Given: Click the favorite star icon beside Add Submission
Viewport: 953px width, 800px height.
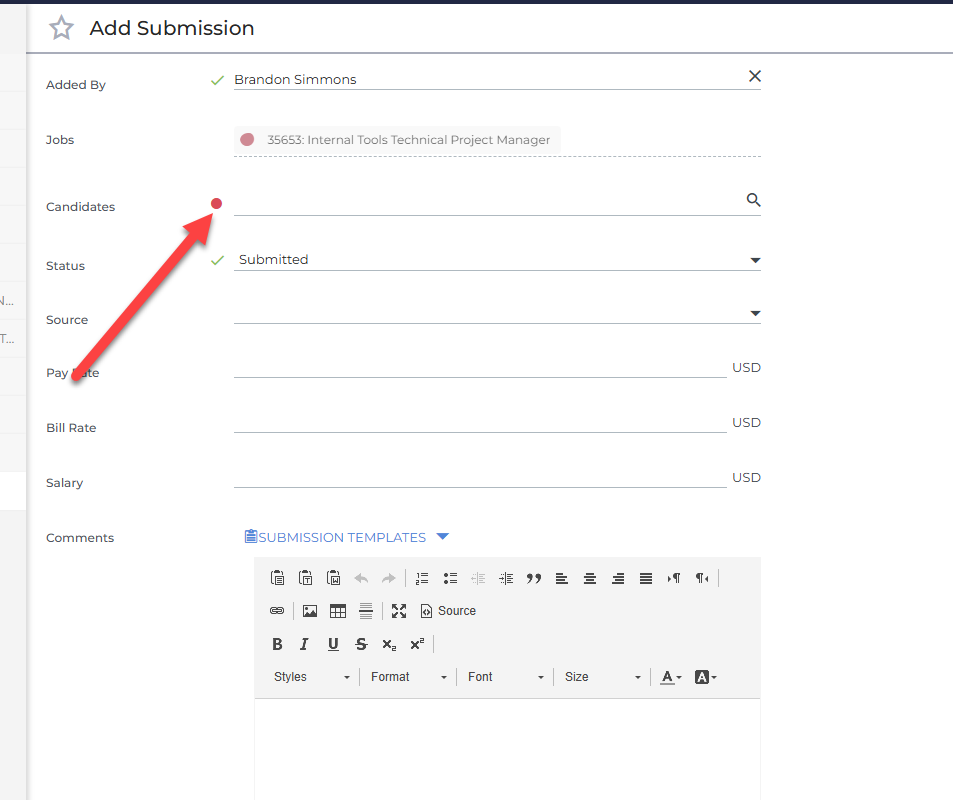Looking at the screenshot, I should [x=61, y=28].
